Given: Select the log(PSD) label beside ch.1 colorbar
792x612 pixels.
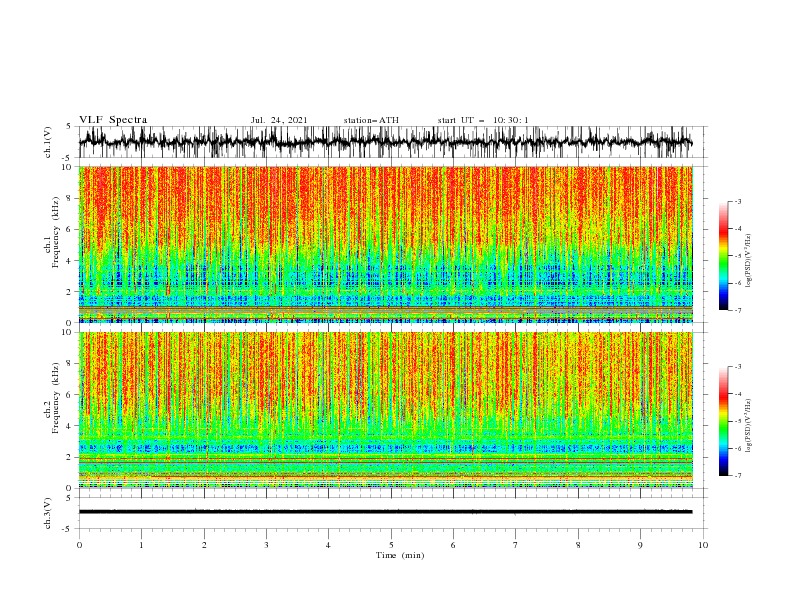Looking at the screenshot, I should tap(748, 261).
